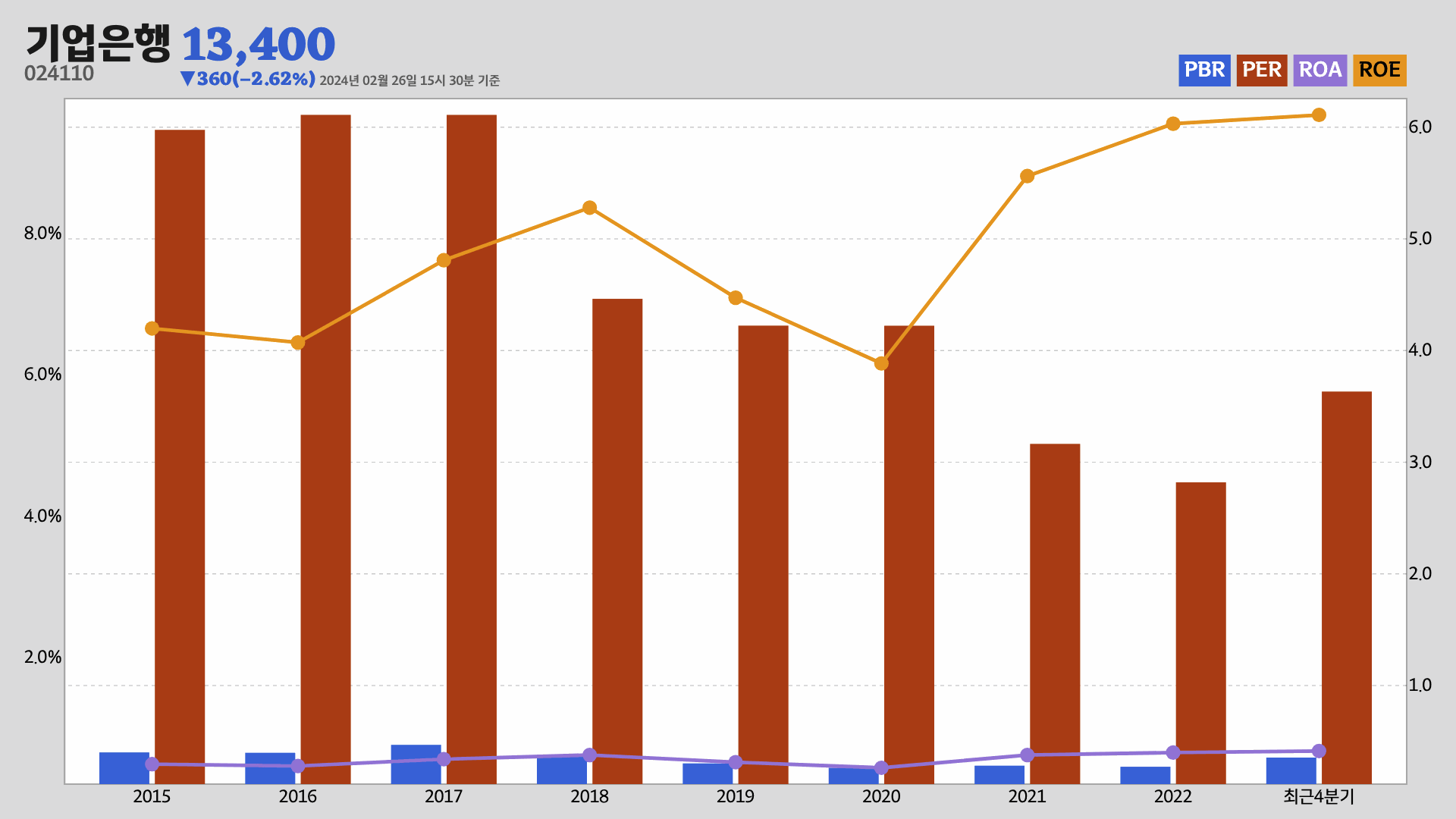Click the 2020 purple ROA data point
The width and height of the screenshot is (1456, 819).
coord(881,767)
